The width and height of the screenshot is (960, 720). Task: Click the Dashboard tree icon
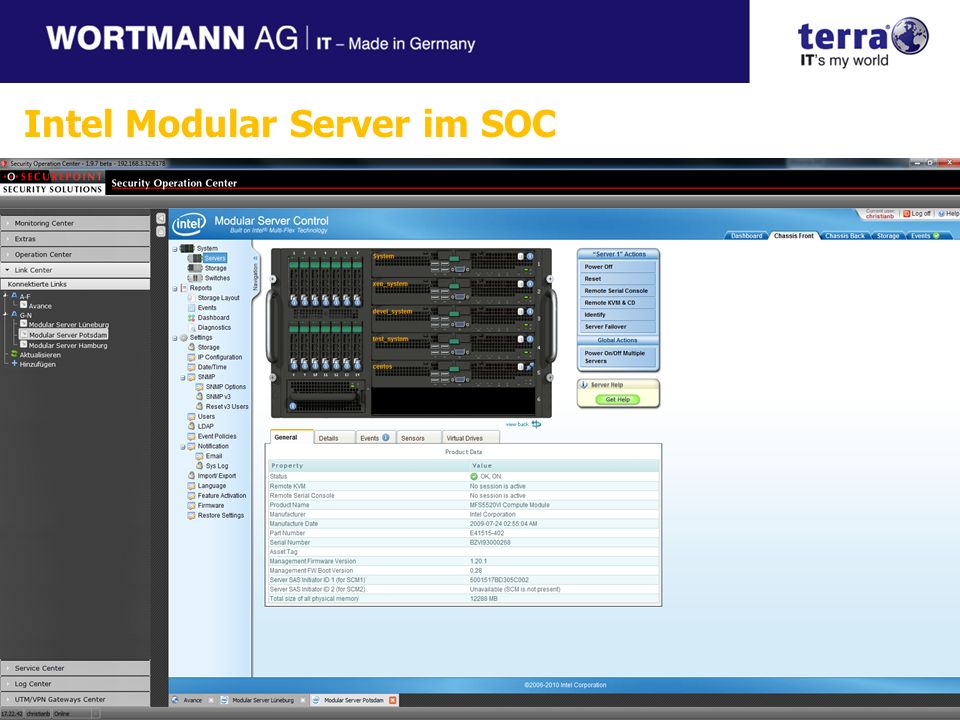click(x=192, y=318)
